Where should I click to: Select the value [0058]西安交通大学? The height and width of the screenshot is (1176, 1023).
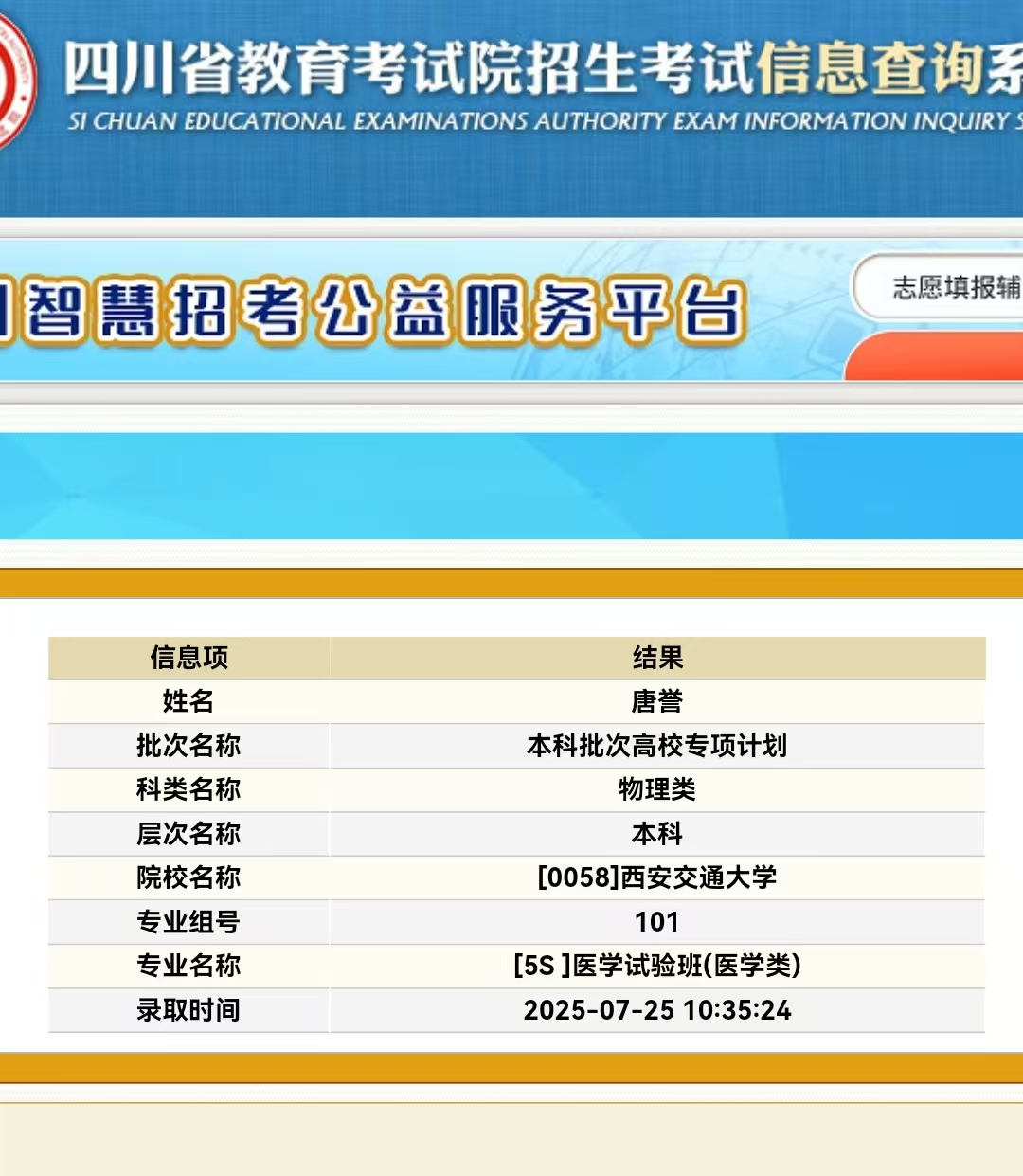(657, 877)
